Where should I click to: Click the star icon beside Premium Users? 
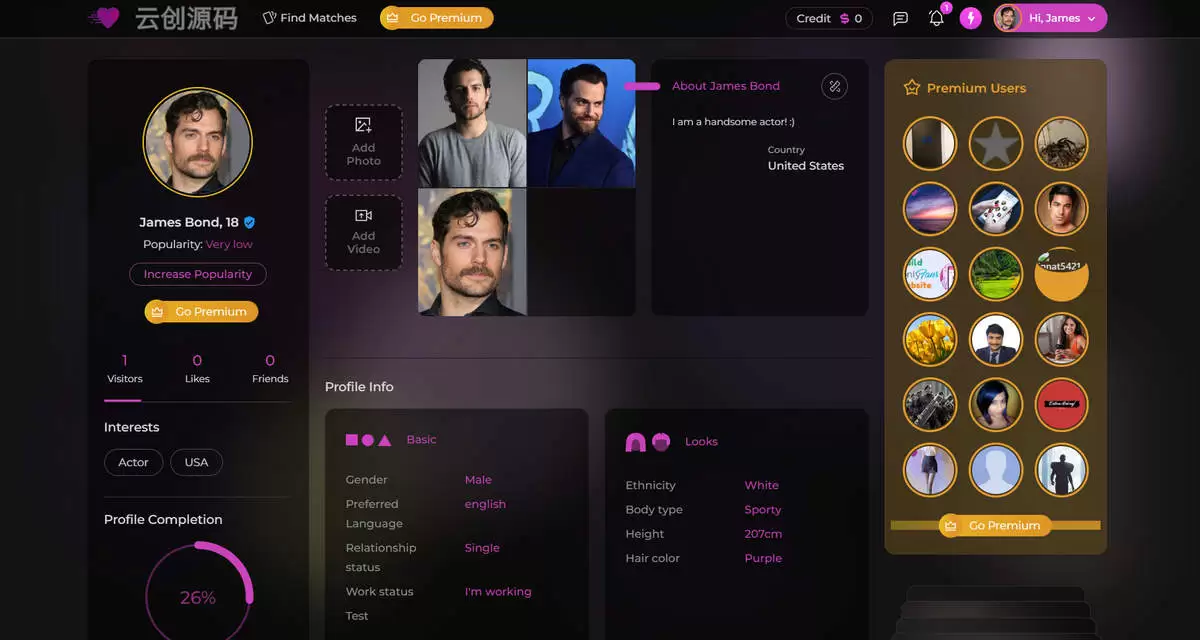point(911,88)
